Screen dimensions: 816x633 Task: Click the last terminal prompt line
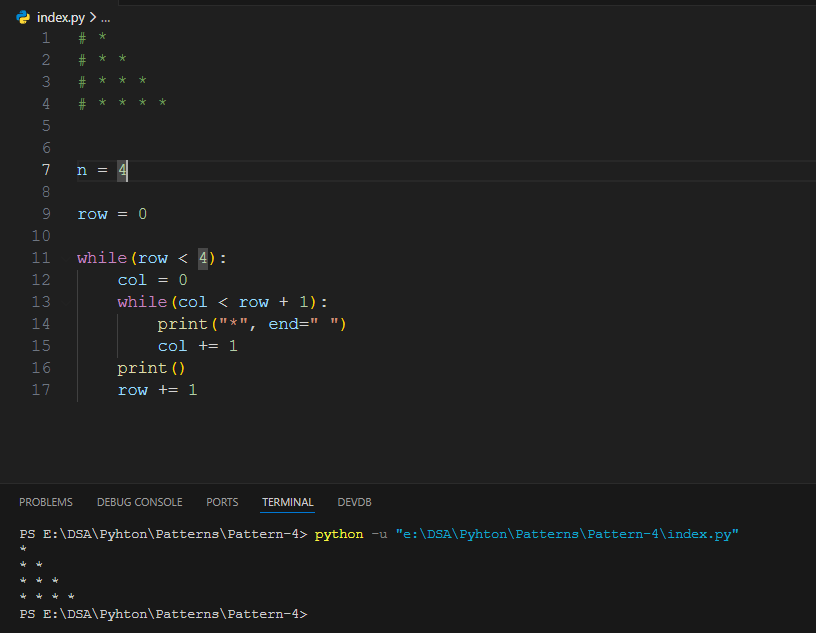tap(163, 614)
